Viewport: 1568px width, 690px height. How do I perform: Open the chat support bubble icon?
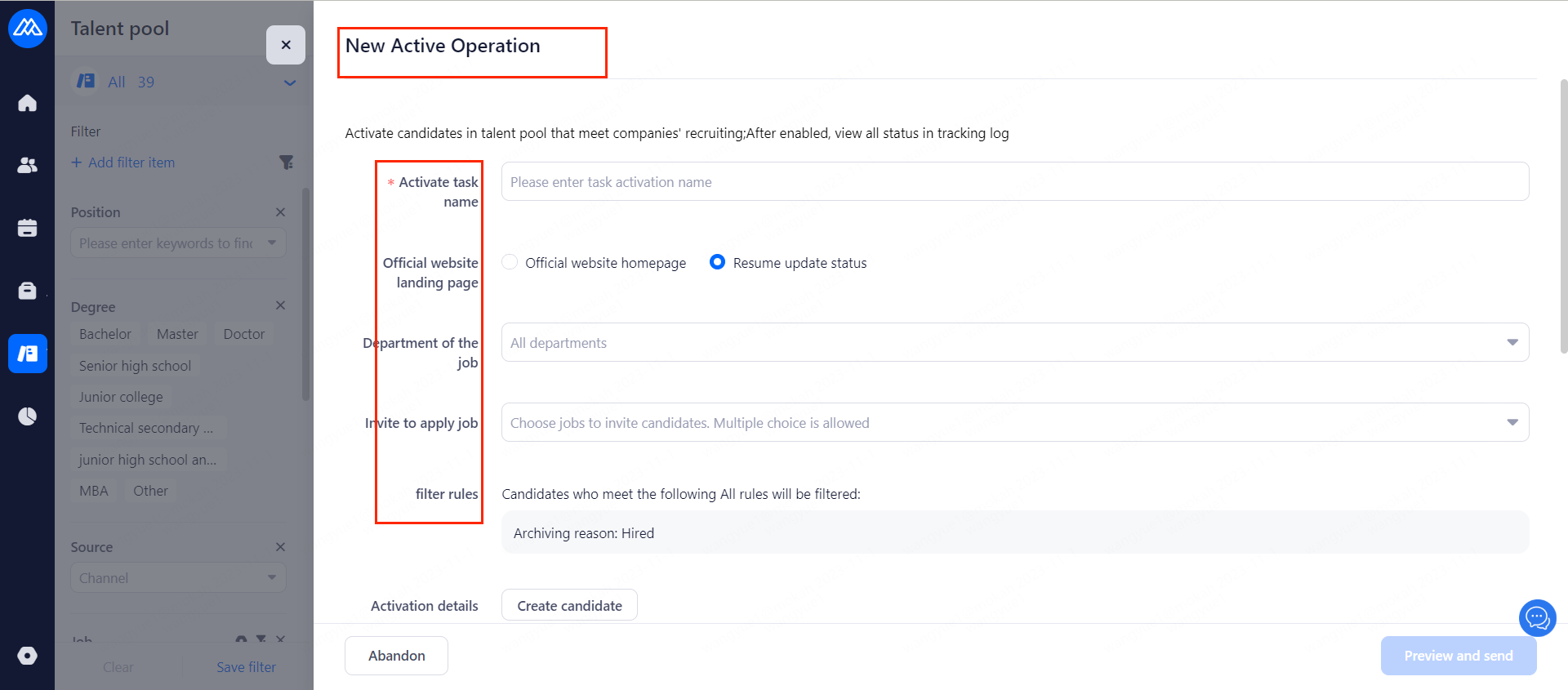1537,617
